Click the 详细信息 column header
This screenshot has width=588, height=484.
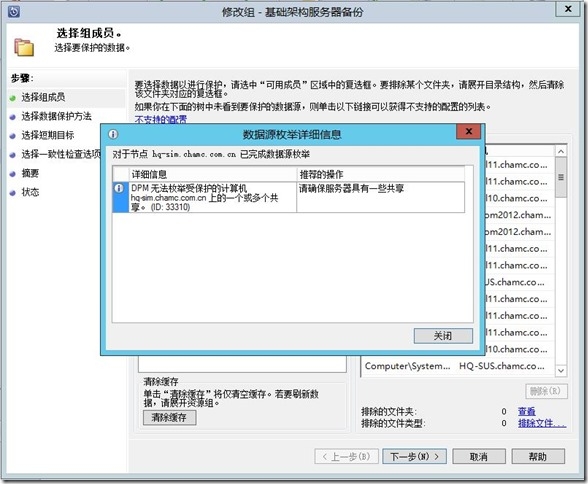coord(213,174)
